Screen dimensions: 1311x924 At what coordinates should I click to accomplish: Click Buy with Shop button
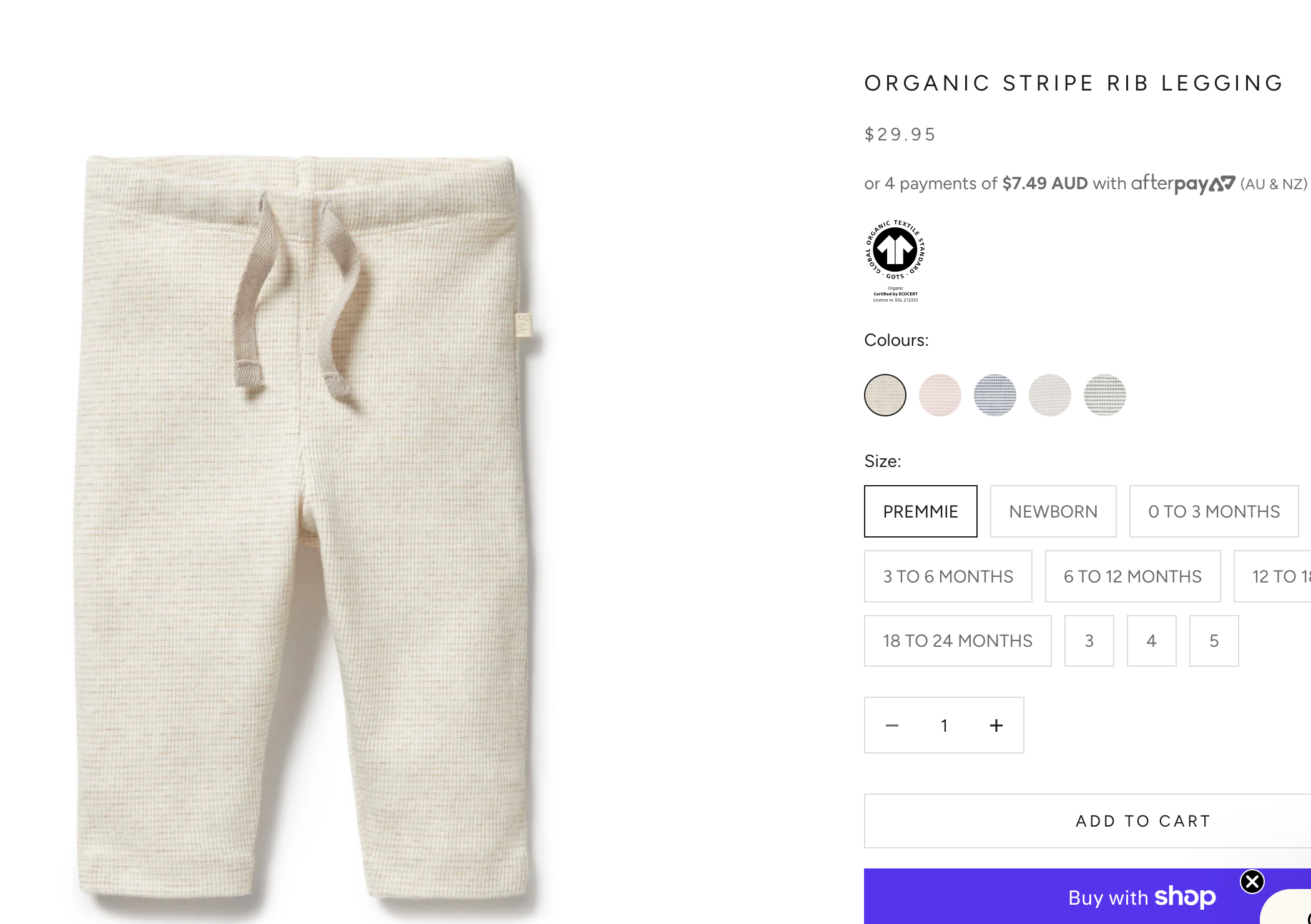(1141, 897)
